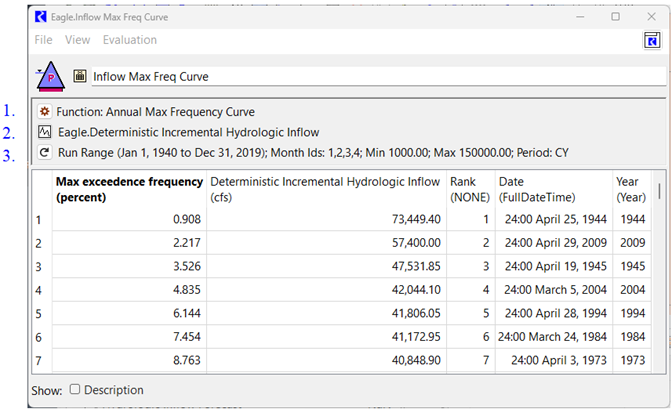Image resolution: width=672 pixels, height=409 pixels.
Task: Click the Inflow Max Freq Curve name field
Action: (x=370, y=76)
